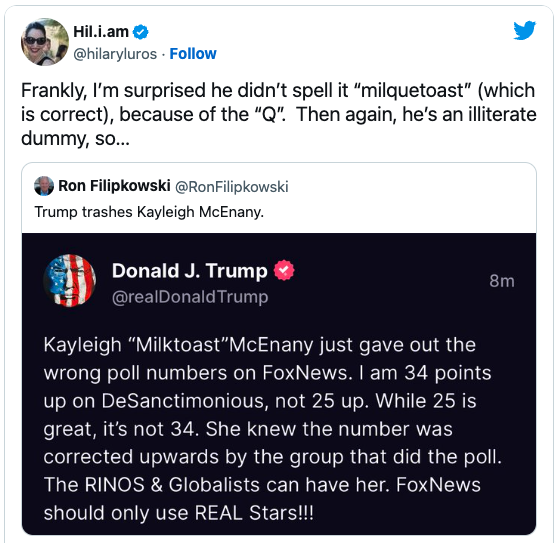Click the red verified badge next to Trump
The image size is (560, 543).
click(x=284, y=270)
